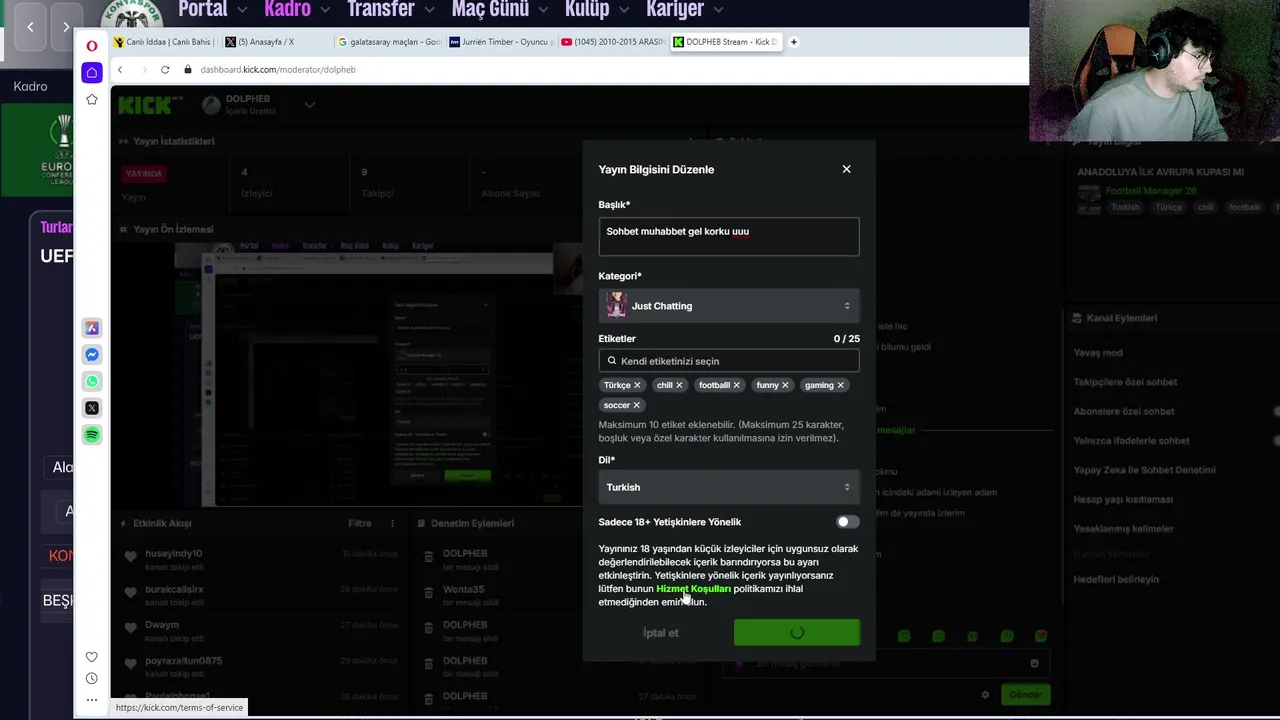Reload the Kick dashboard page
Screen dimensions: 1280x720
pyautogui.click(x=165, y=70)
